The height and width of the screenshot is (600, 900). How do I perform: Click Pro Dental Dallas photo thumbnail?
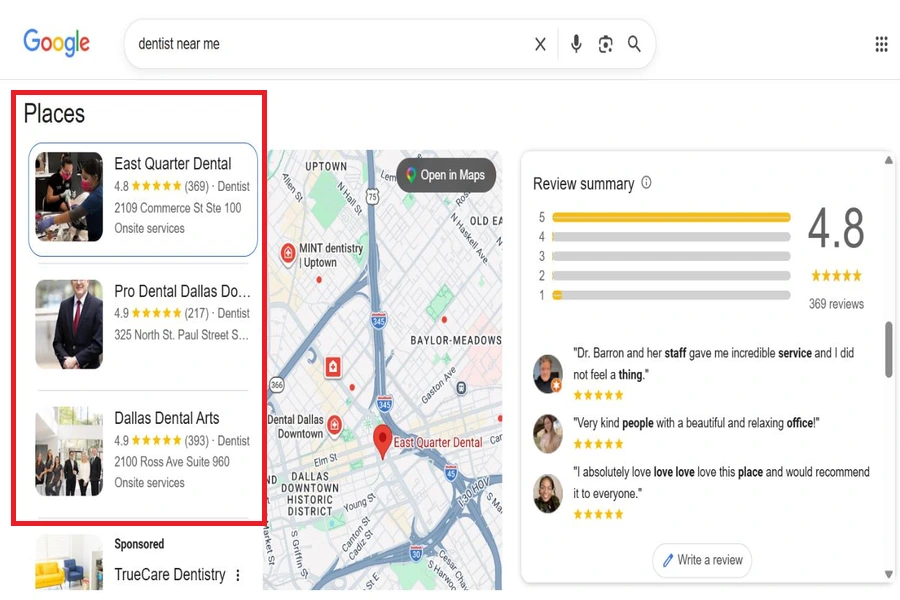tap(69, 324)
